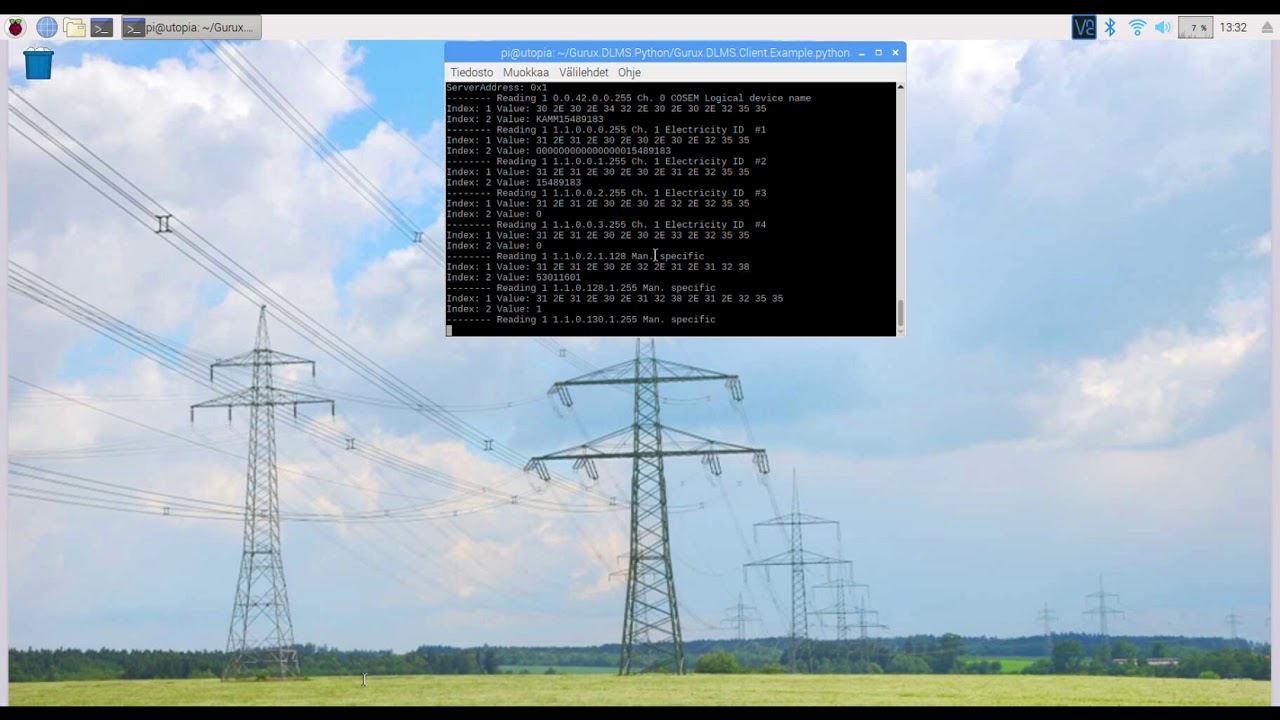Open the Wi-Fi network menu
This screenshot has height=720, width=1280.
tap(1137, 27)
